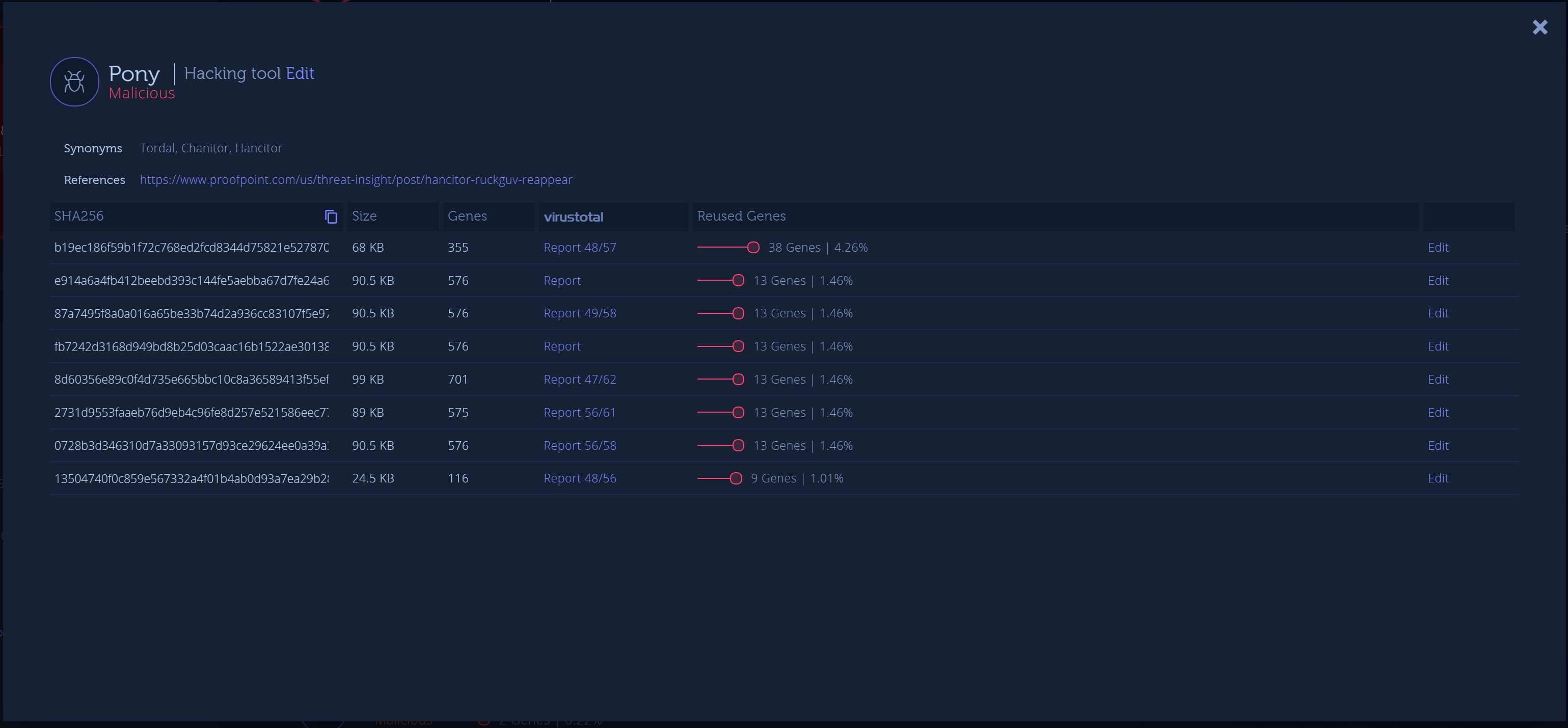
Task: Edit the 24.5 KB sample row
Action: [1438, 478]
